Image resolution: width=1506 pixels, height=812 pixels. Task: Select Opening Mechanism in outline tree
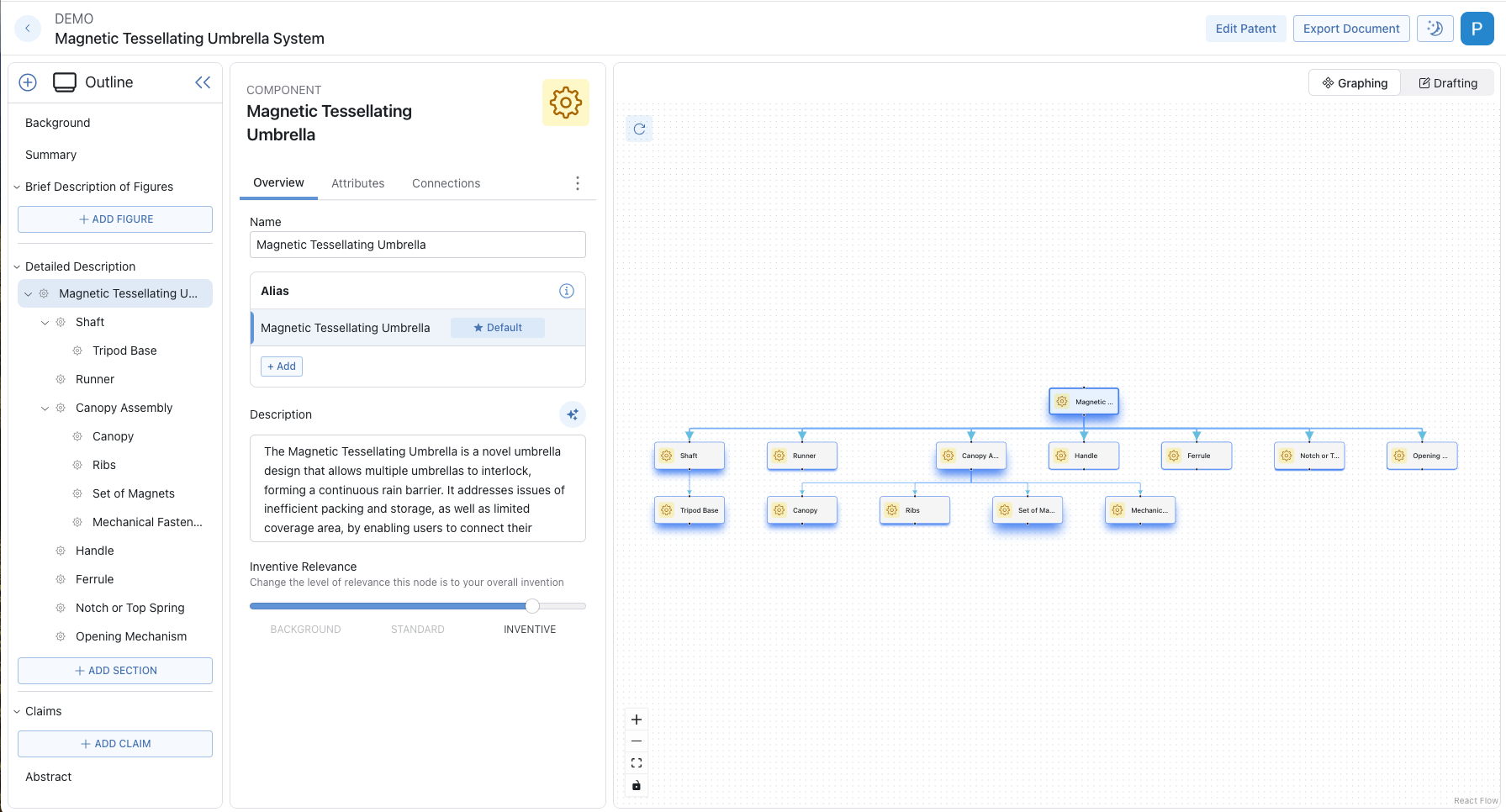click(131, 636)
